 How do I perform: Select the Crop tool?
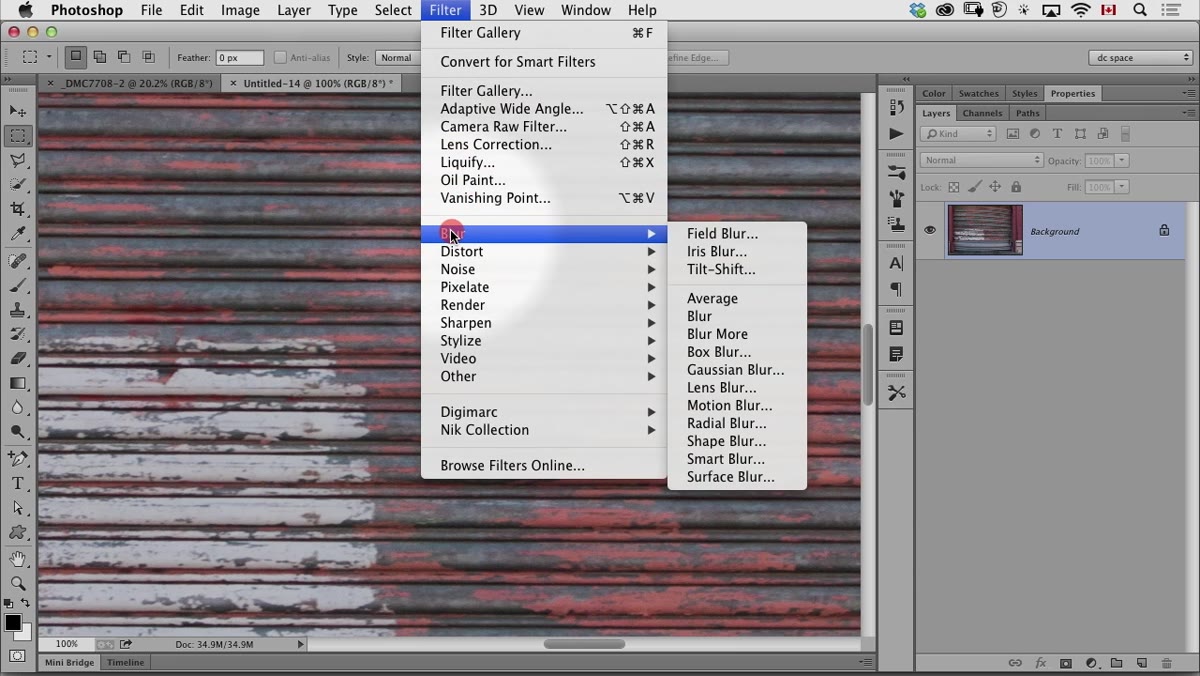coord(18,209)
